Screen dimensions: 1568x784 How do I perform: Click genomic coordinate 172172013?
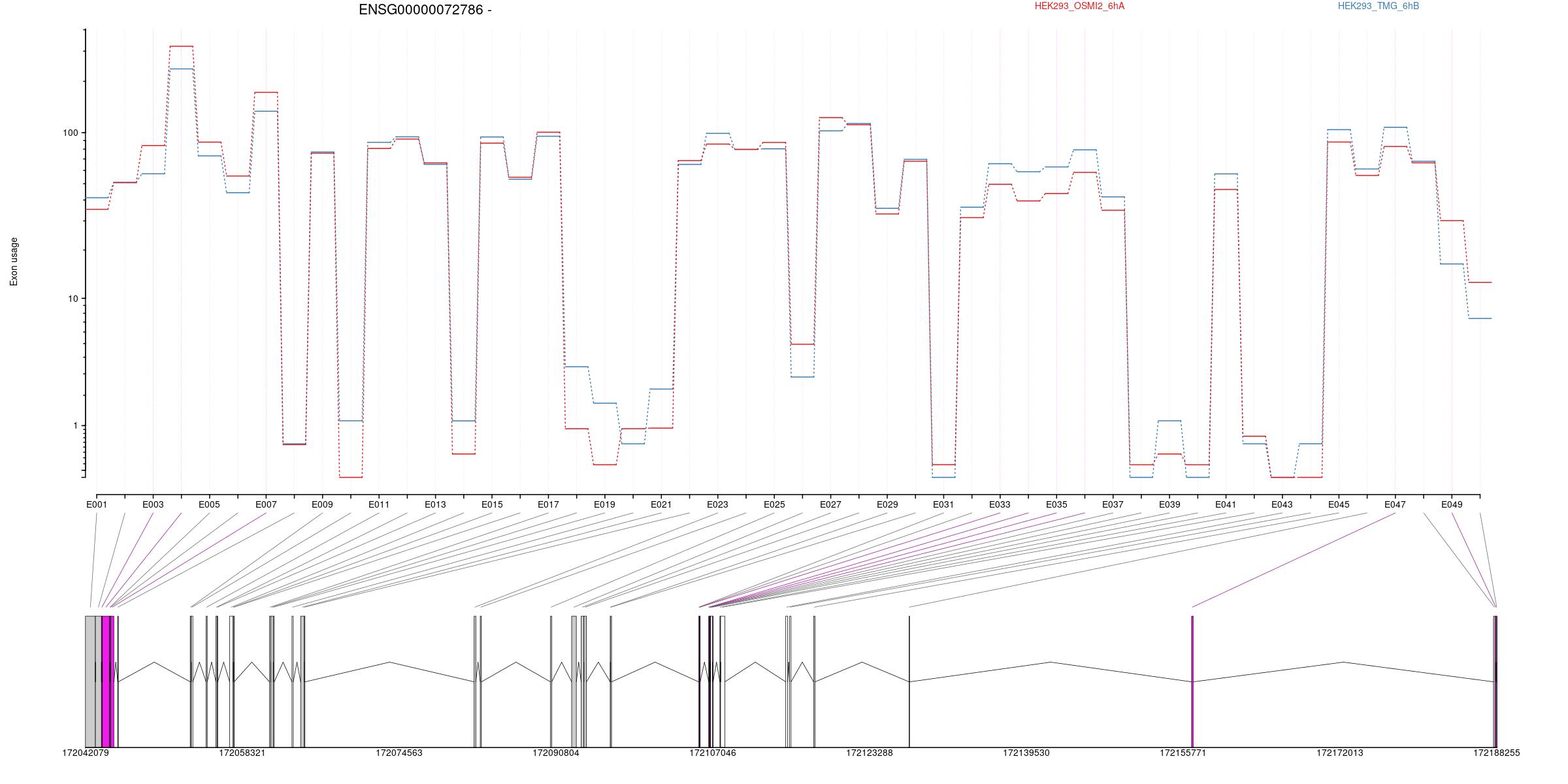[x=1340, y=753]
